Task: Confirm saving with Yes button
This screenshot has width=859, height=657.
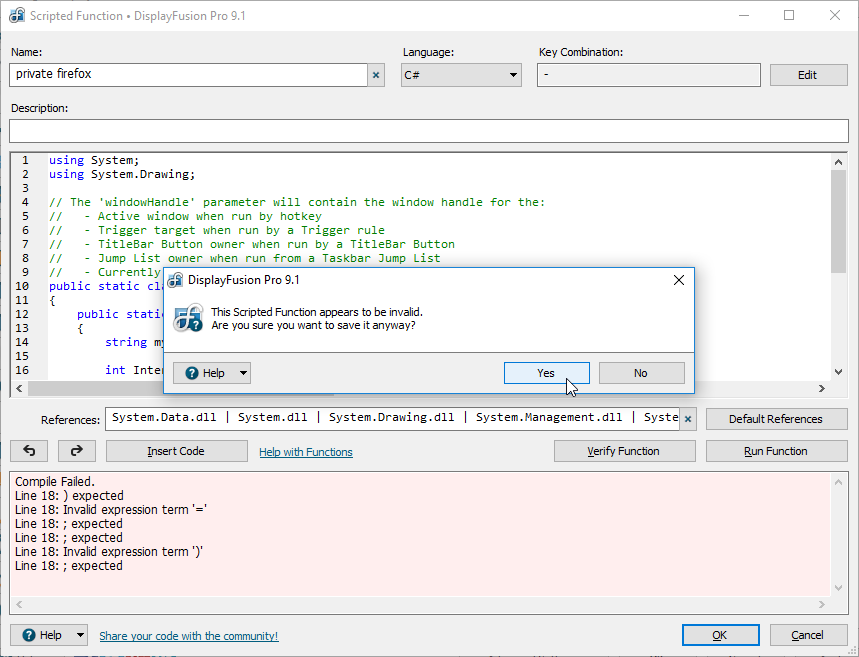Action: point(546,373)
